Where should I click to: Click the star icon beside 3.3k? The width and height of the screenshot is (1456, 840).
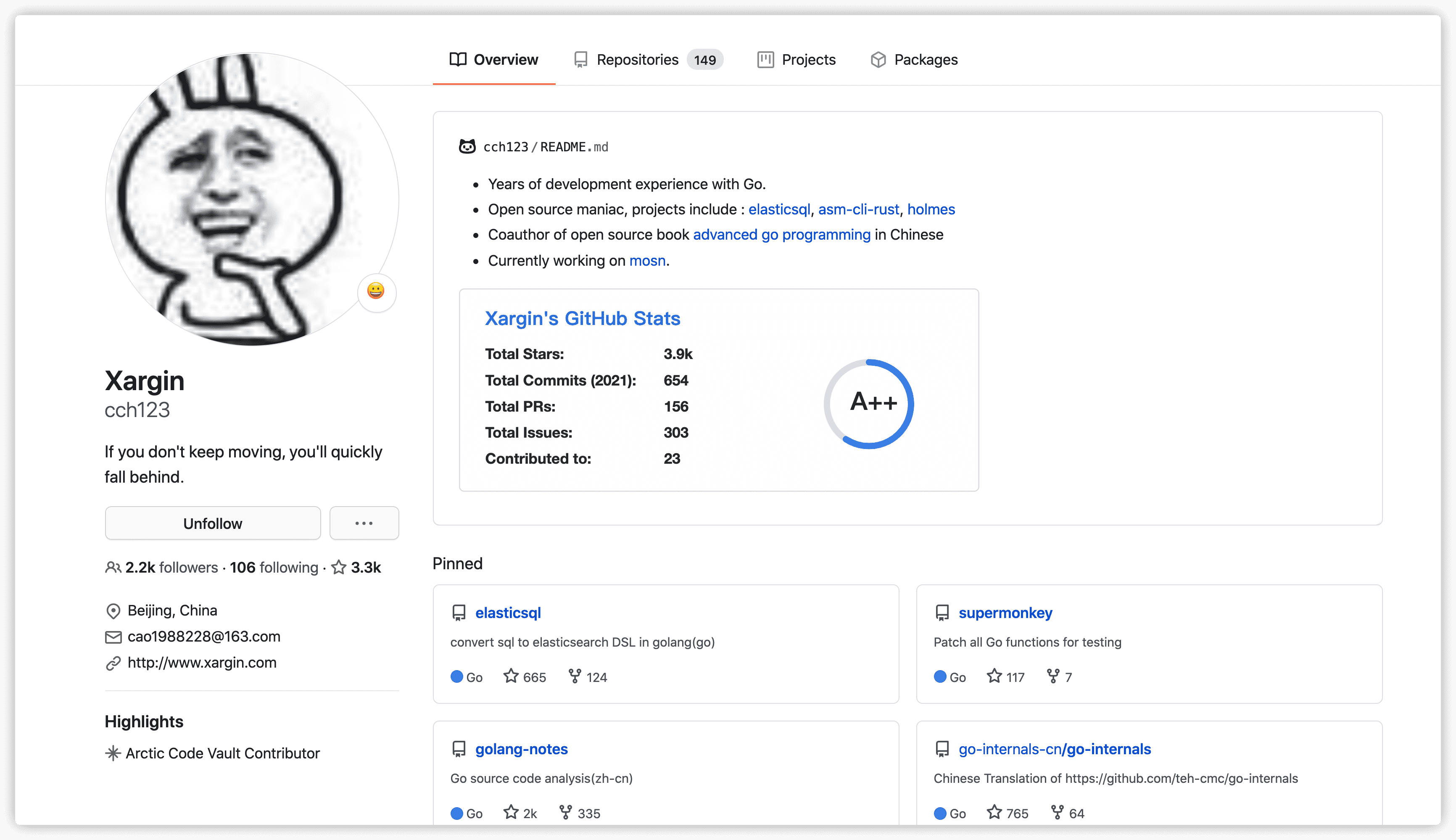(x=339, y=568)
